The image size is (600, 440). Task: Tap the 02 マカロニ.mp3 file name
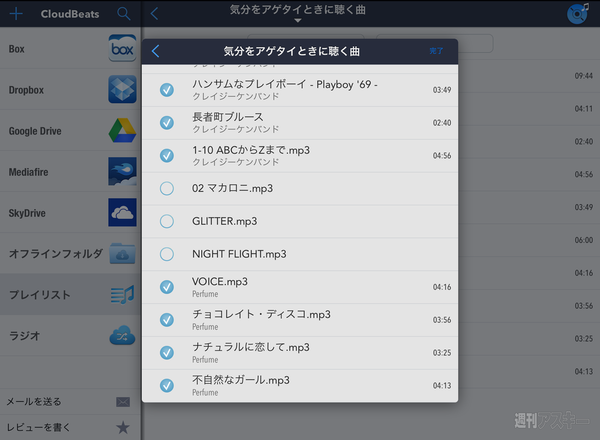(x=233, y=188)
